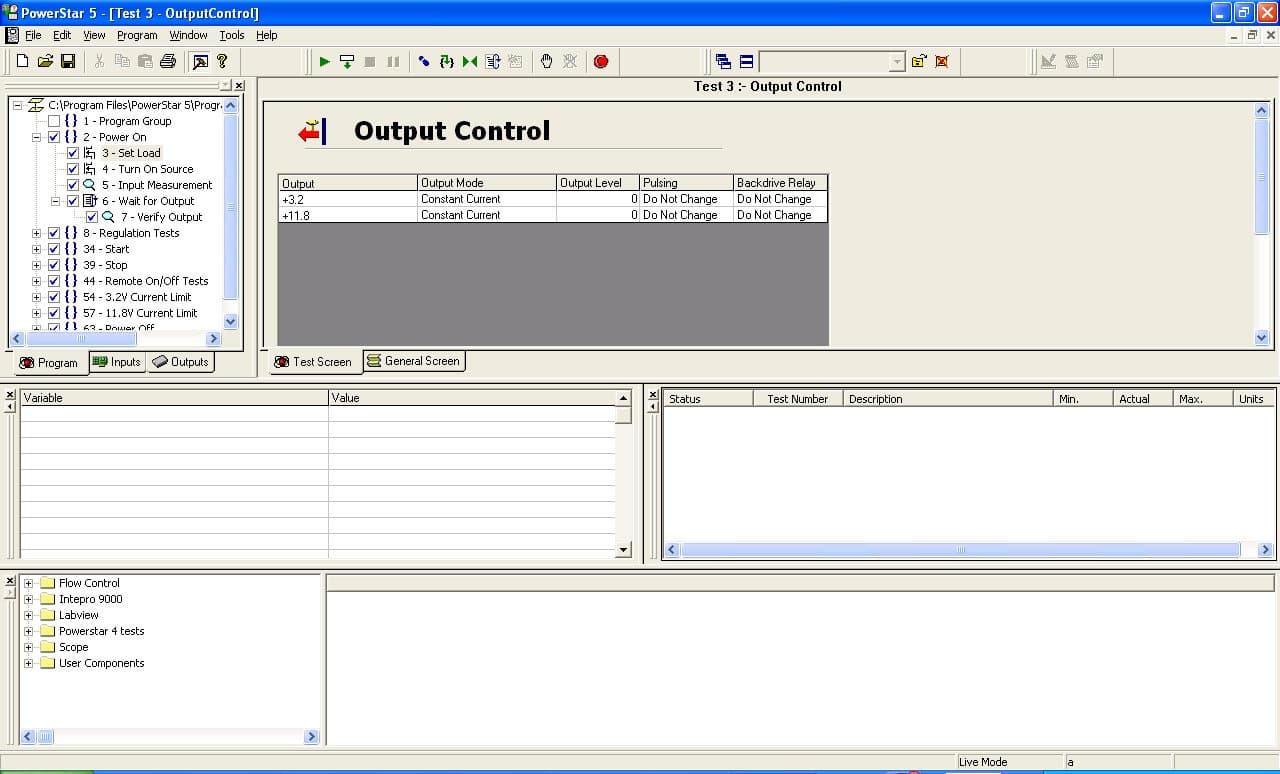Open the Tools menu
Image resolution: width=1280 pixels, height=774 pixels.
(232, 35)
